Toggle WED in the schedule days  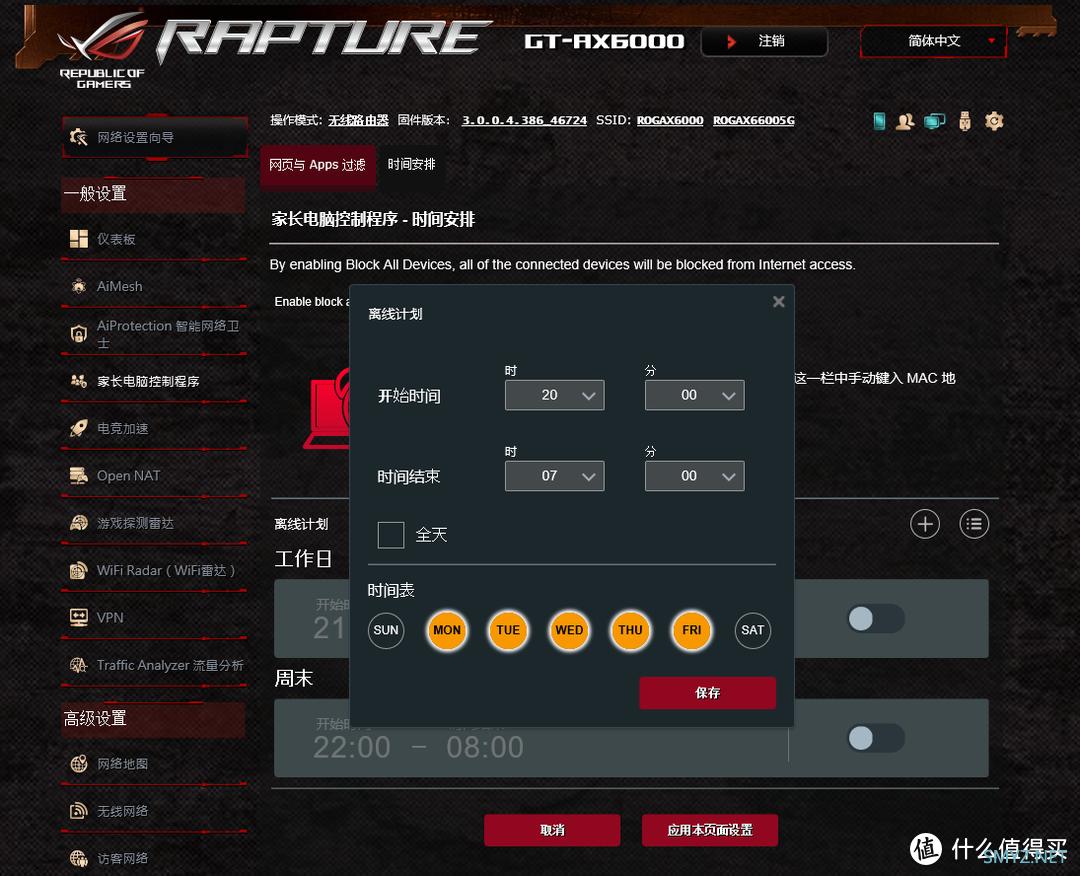click(x=569, y=630)
